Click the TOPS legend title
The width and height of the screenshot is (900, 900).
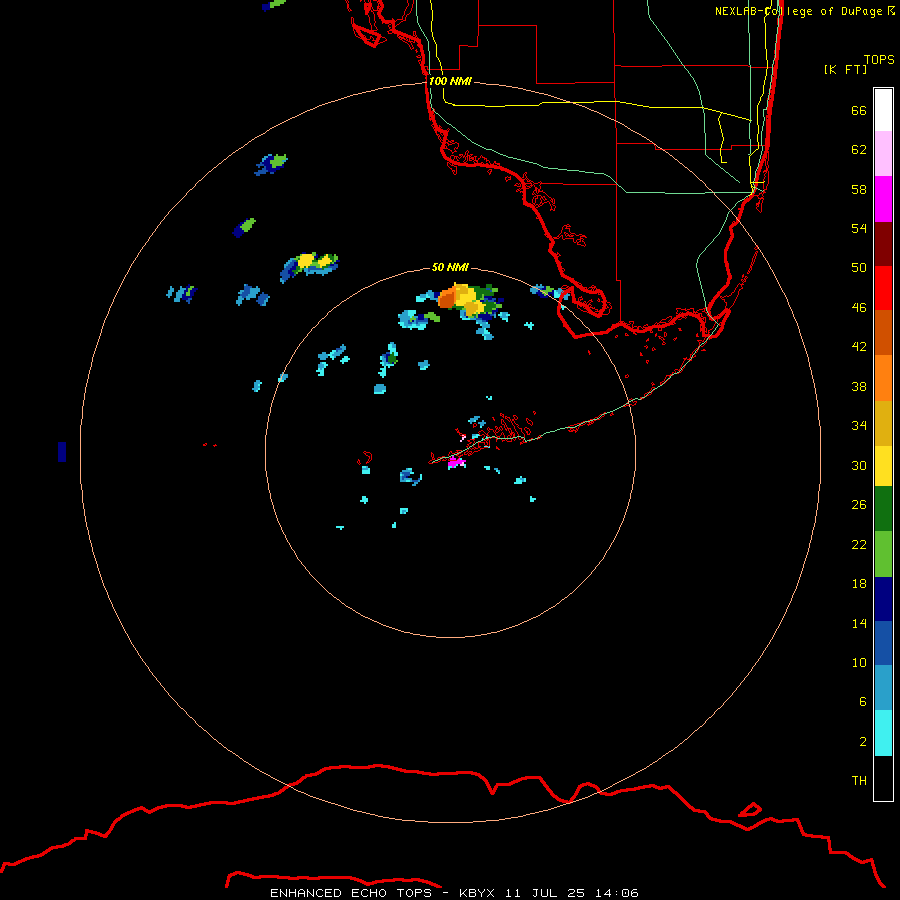tap(879, 59)
